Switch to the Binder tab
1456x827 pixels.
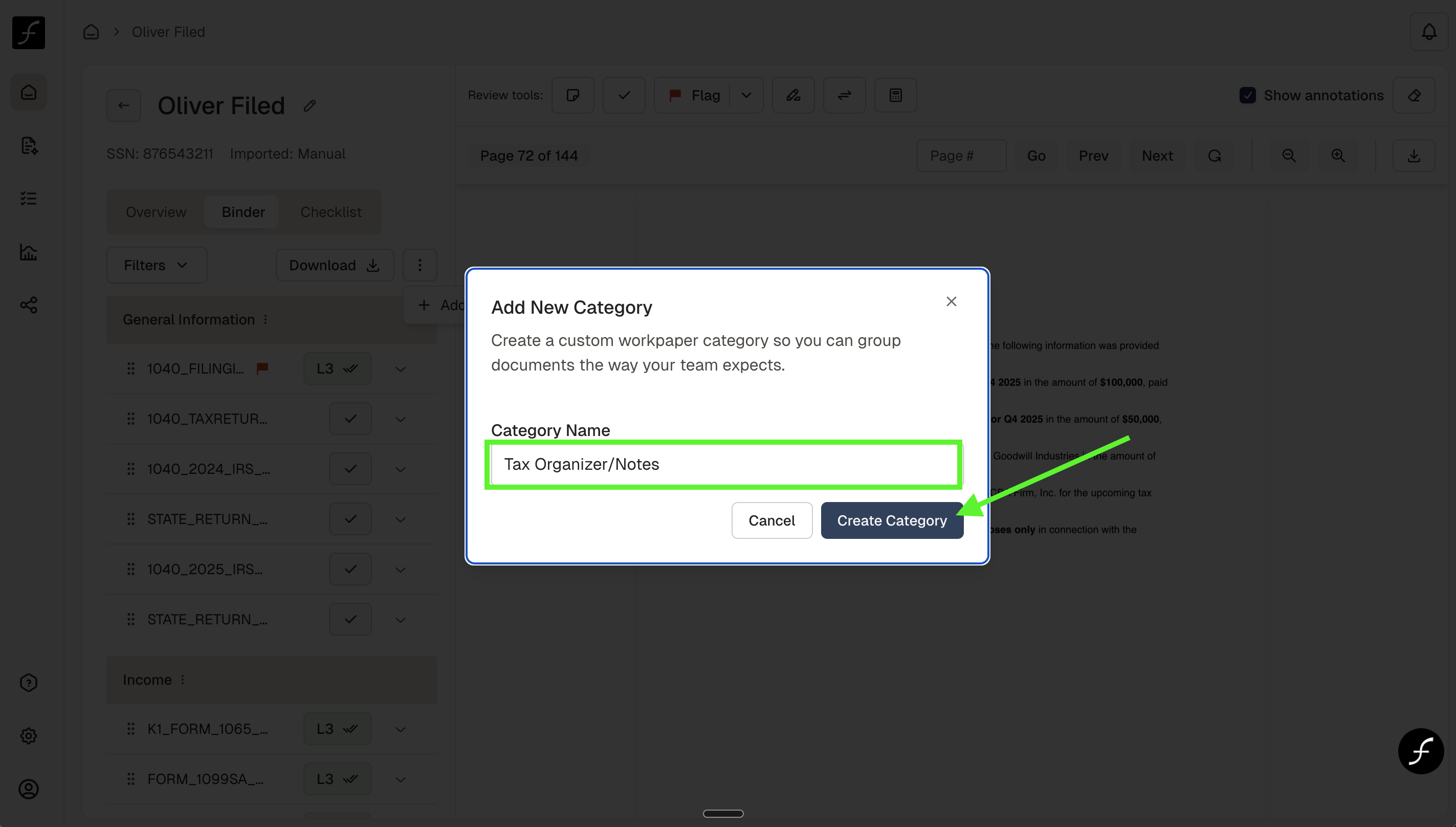pos(243,212)
